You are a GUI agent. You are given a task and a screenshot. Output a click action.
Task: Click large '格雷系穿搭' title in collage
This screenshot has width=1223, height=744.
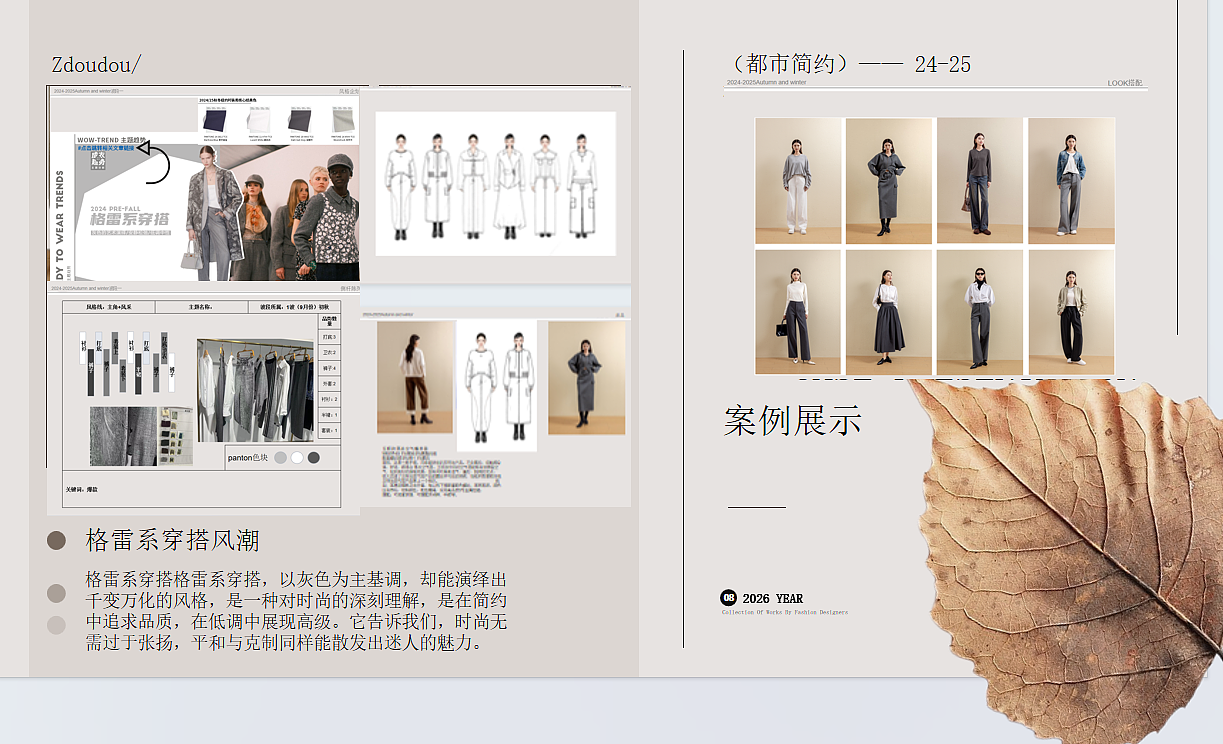tap(129, 219)
